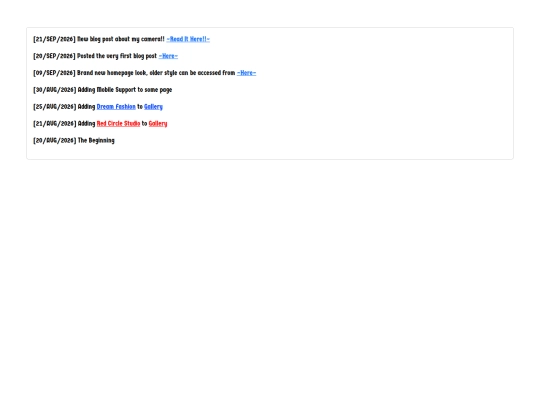Select the "[21/SEP/2026]" date text
This screenshot has height=405, width=540.
point(54,39)
